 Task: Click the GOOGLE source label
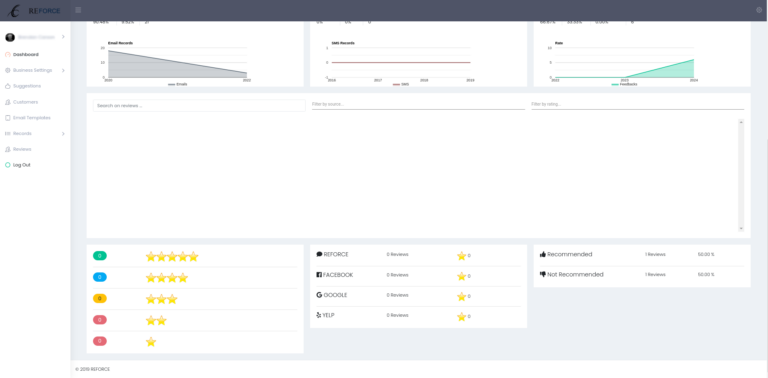[336, 295]
